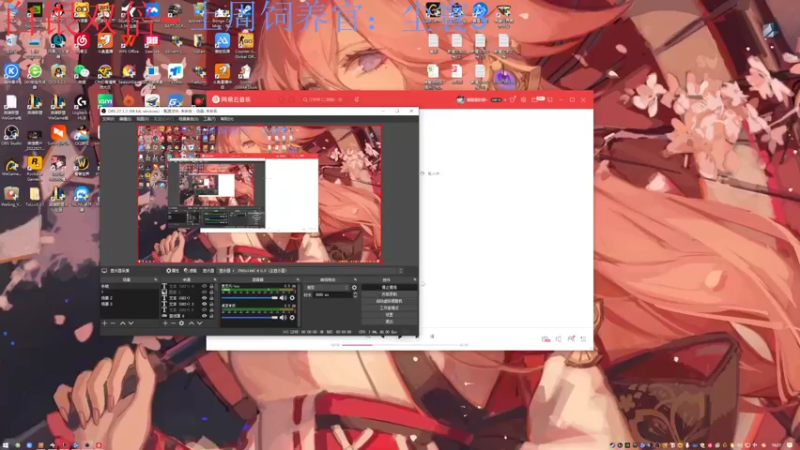
Task: Toggle visibility of image source row
Action: click(205, 292)
